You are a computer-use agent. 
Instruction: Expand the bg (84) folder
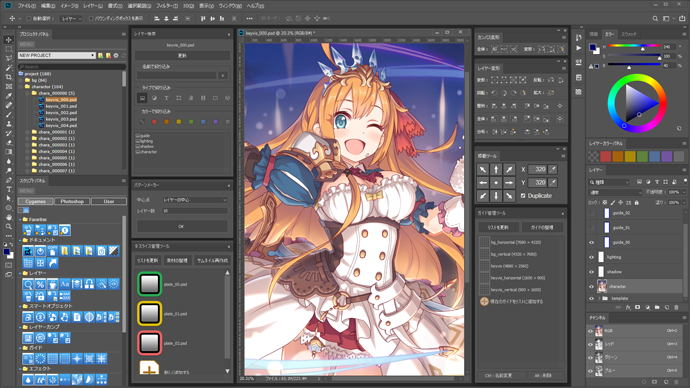pos(21,81)
